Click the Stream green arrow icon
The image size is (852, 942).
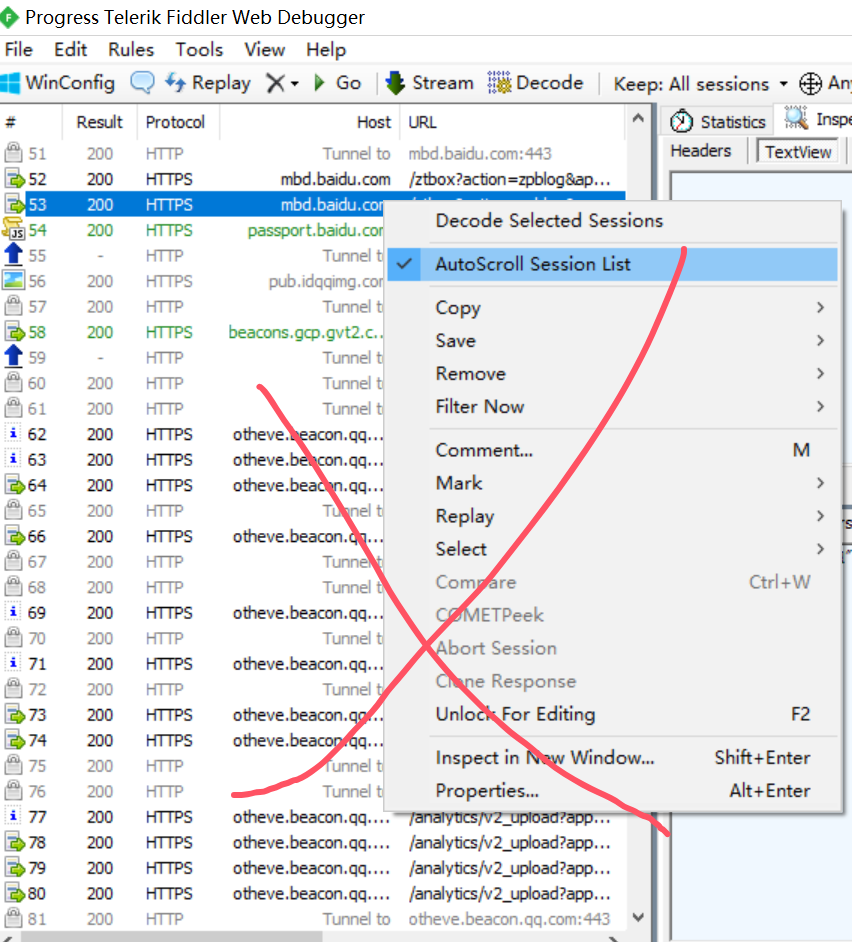(x=395, y=83)
